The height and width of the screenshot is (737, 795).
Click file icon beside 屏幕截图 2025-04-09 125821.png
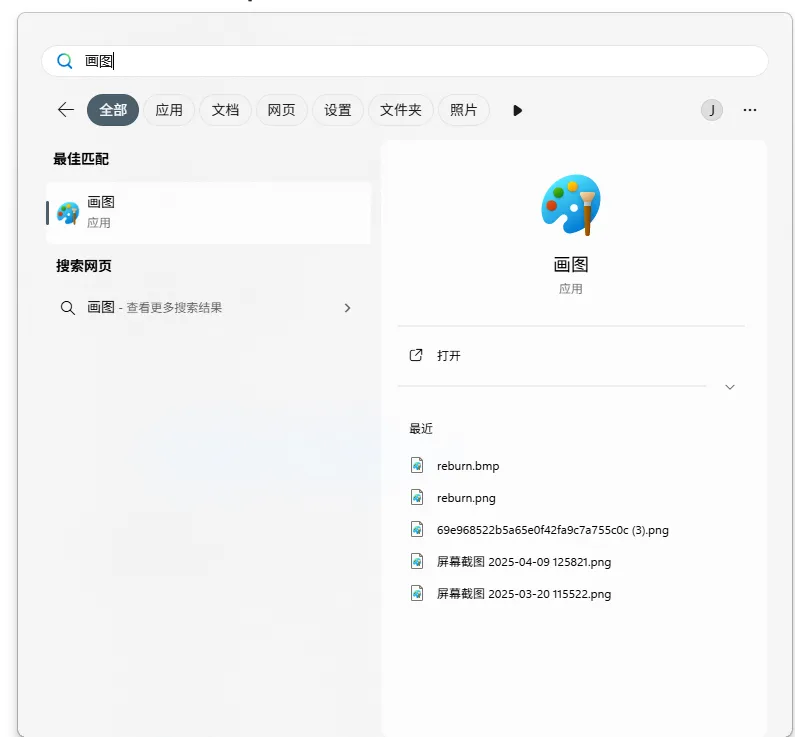417,561
